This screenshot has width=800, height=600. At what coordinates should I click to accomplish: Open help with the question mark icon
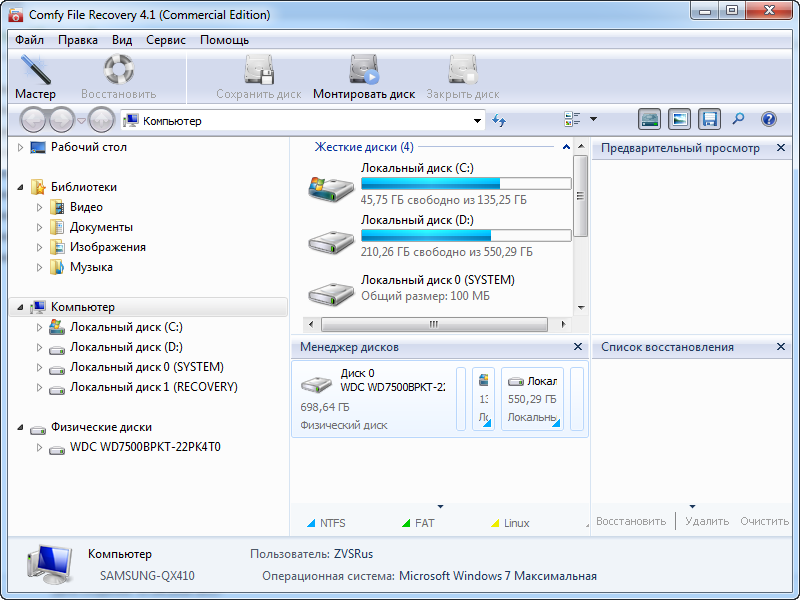(x=768, y=119)
